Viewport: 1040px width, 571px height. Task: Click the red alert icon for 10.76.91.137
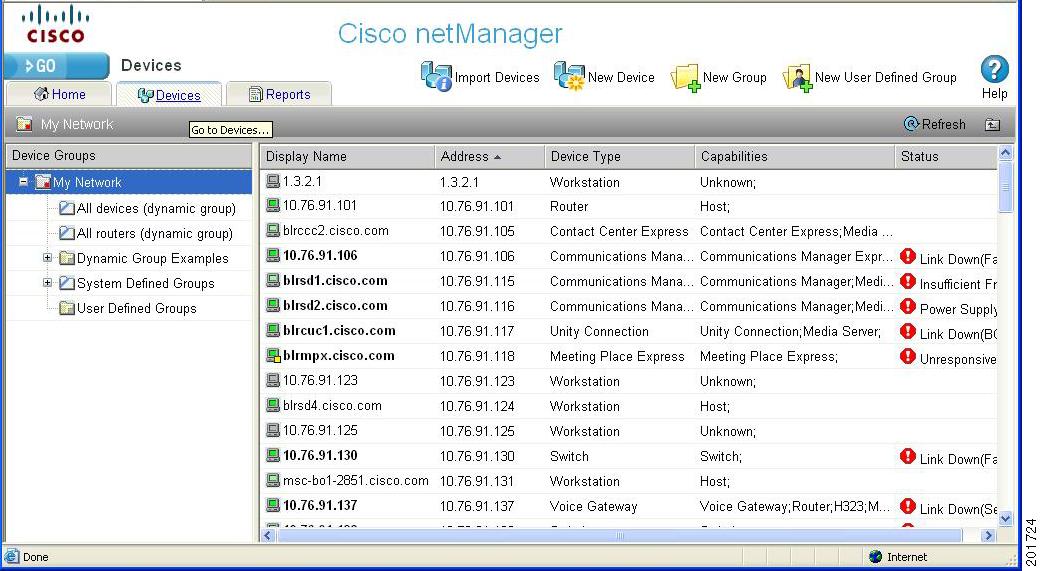pos(907,506)
